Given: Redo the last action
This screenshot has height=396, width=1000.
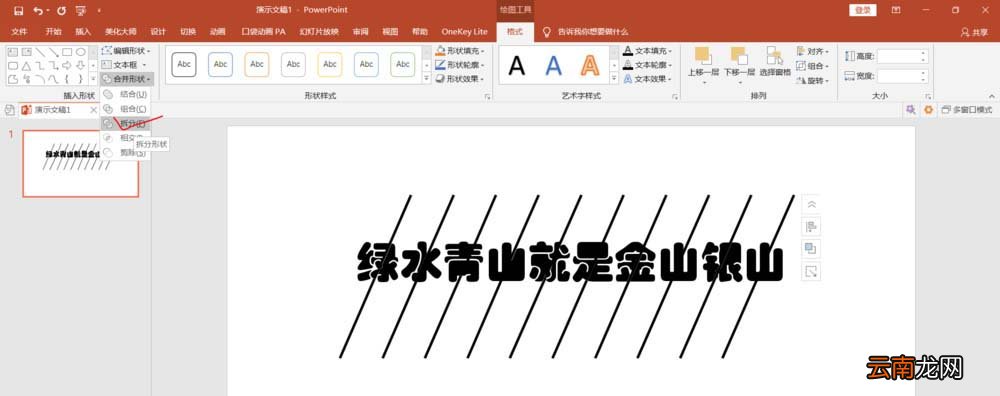Looking at the screenshot, I should pyautogui.click(x=61, y=11).
